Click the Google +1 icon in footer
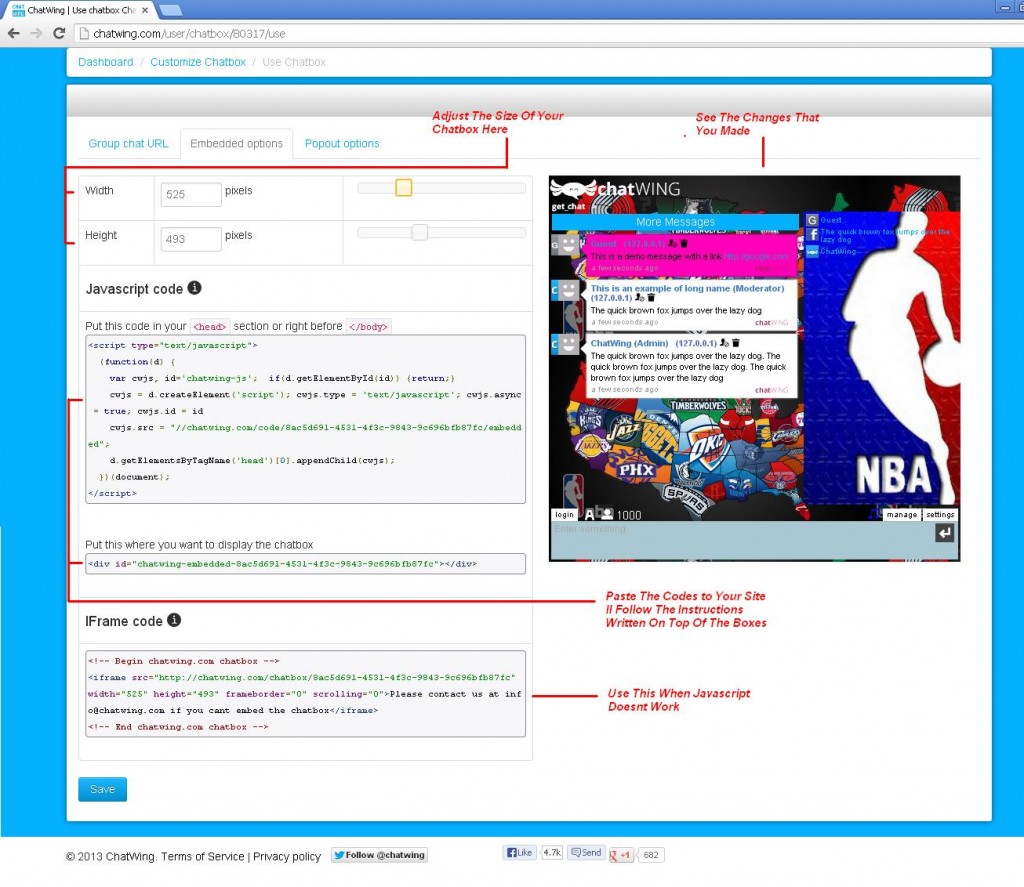The image size is (1024, 887). (x=620, y=854)
